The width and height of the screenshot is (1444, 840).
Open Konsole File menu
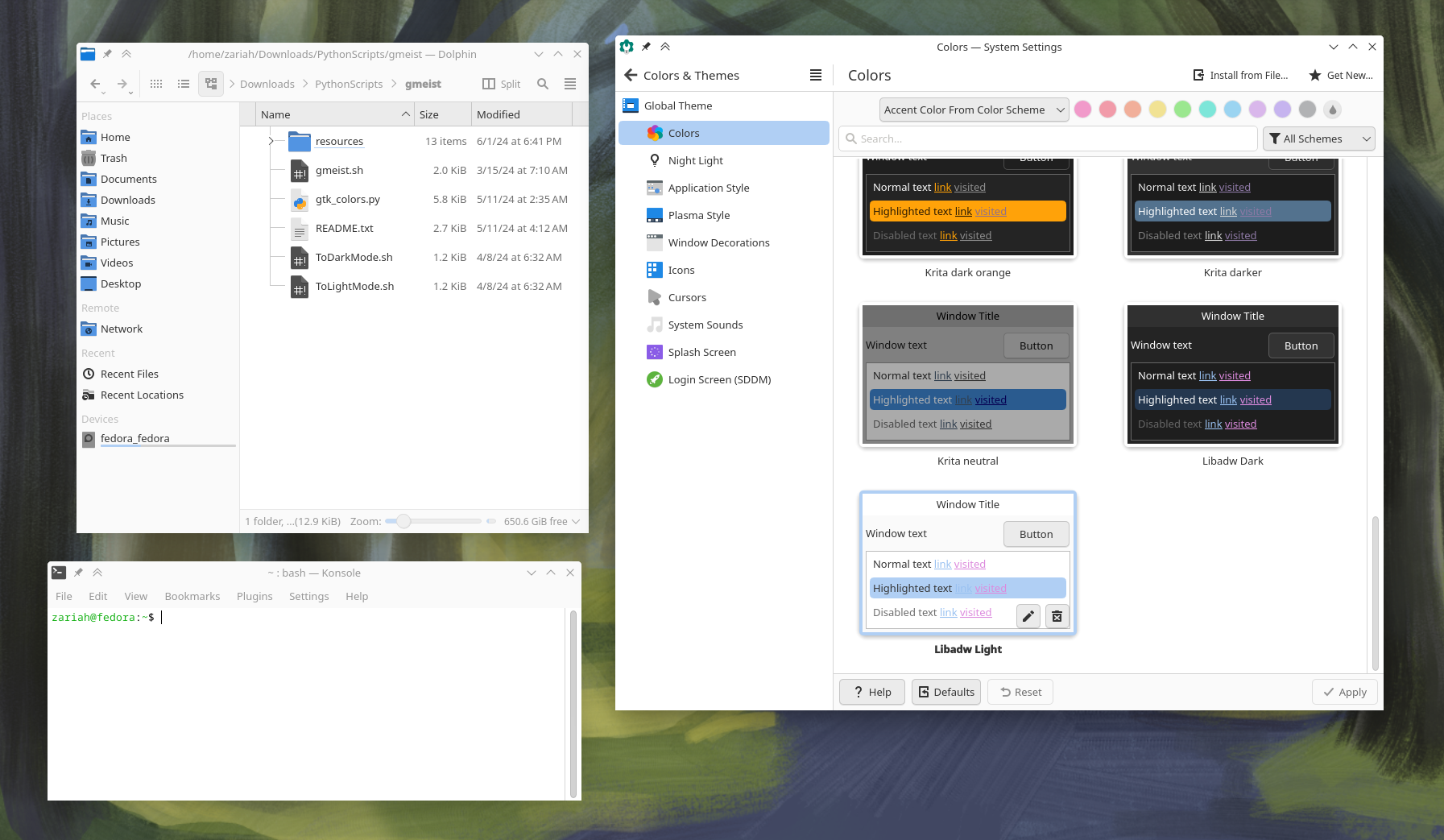tap(64, 596)
